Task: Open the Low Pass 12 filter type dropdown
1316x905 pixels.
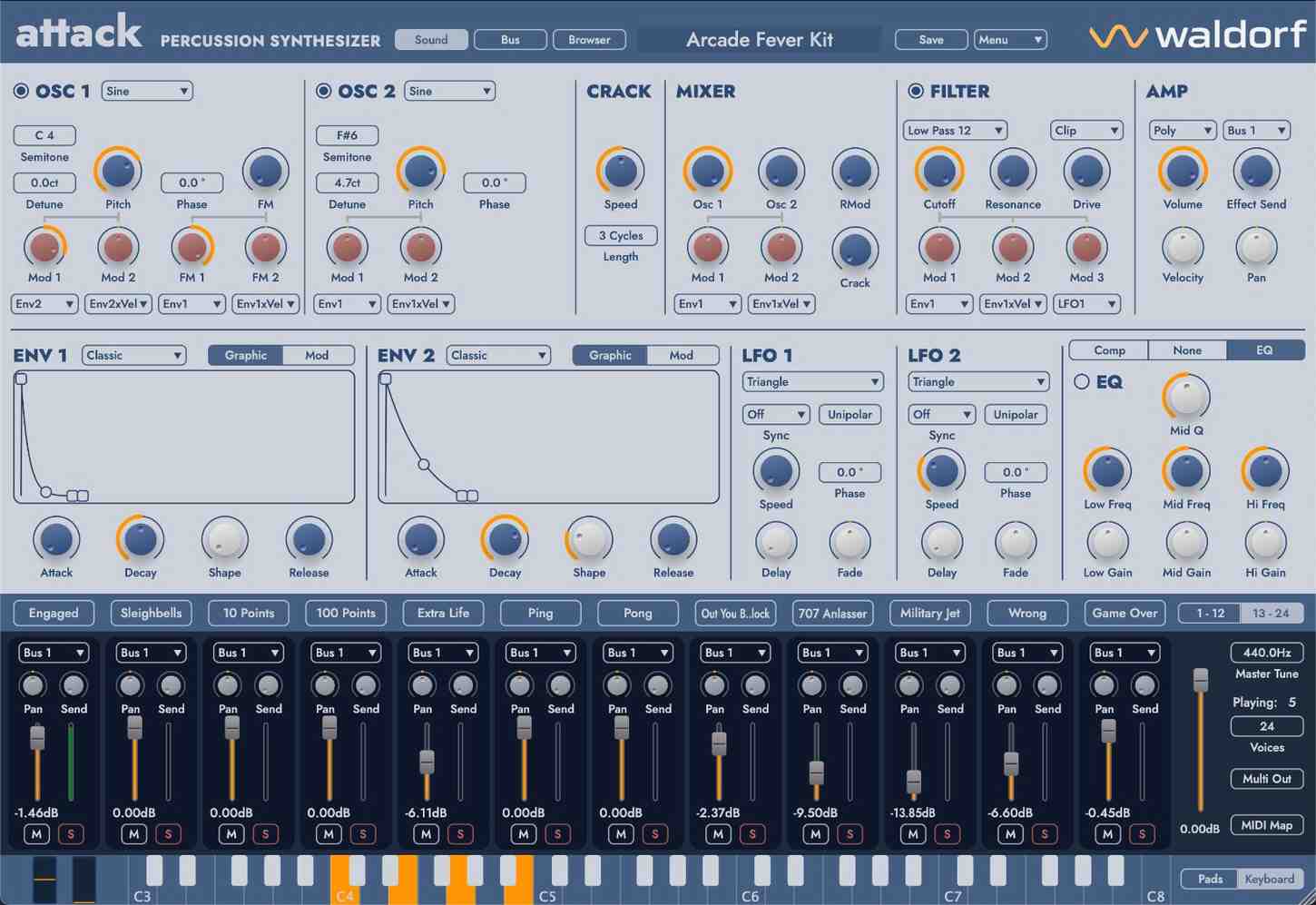Action: click(x=955, y=130)
